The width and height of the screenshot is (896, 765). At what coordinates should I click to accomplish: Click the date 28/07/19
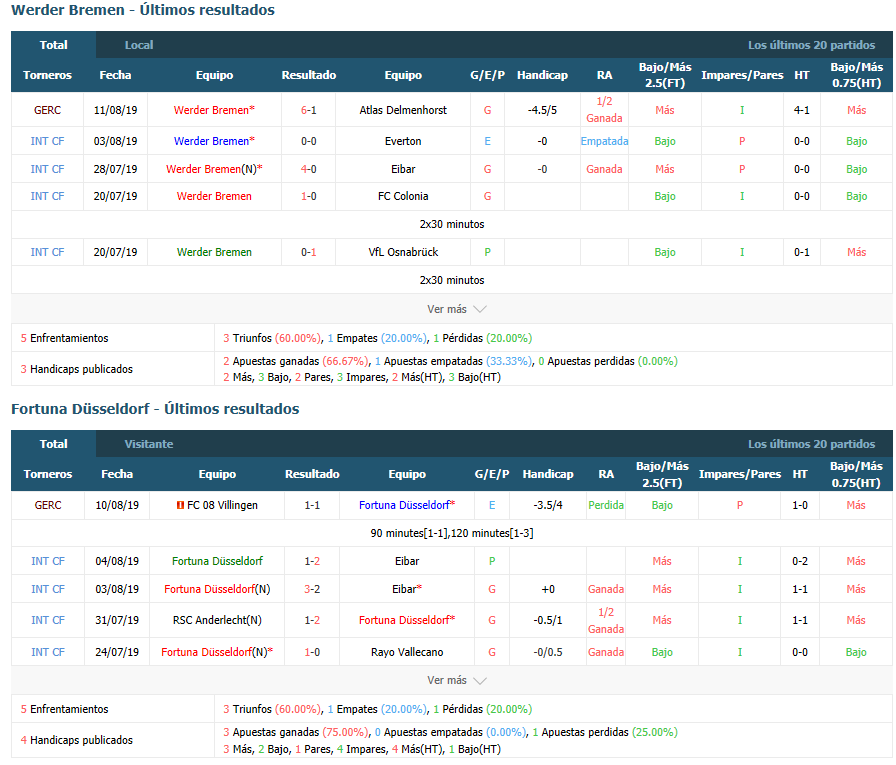tap(115, 169)
